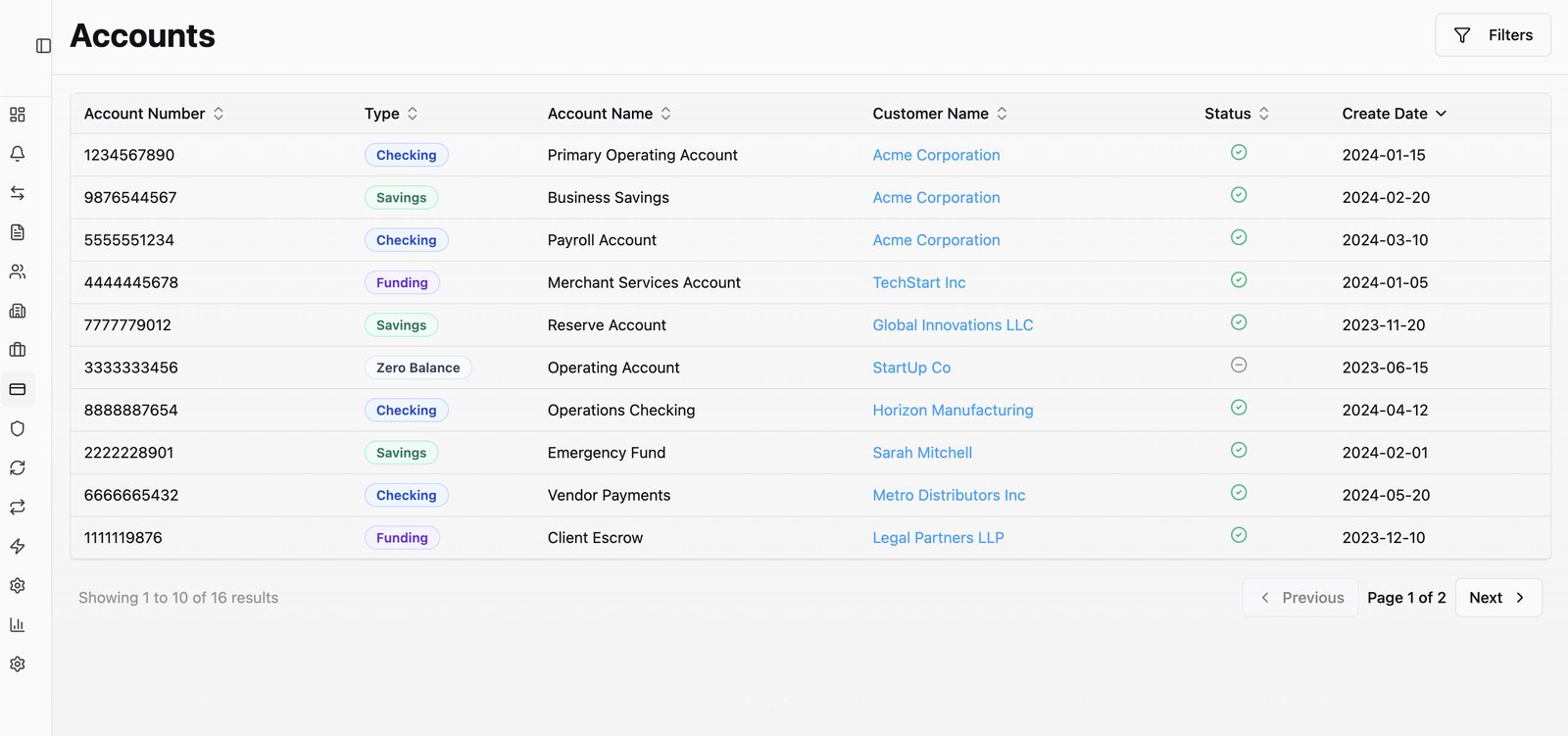Select account number 2222228901
The height and width of the screenshot is (736, 1568).
pyautogui.click(x=129, y=453)
